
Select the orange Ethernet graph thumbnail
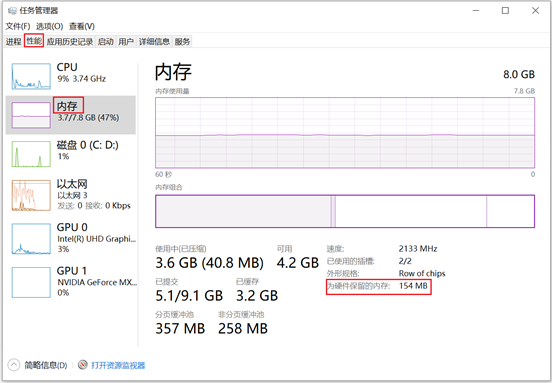pos(31,195)
